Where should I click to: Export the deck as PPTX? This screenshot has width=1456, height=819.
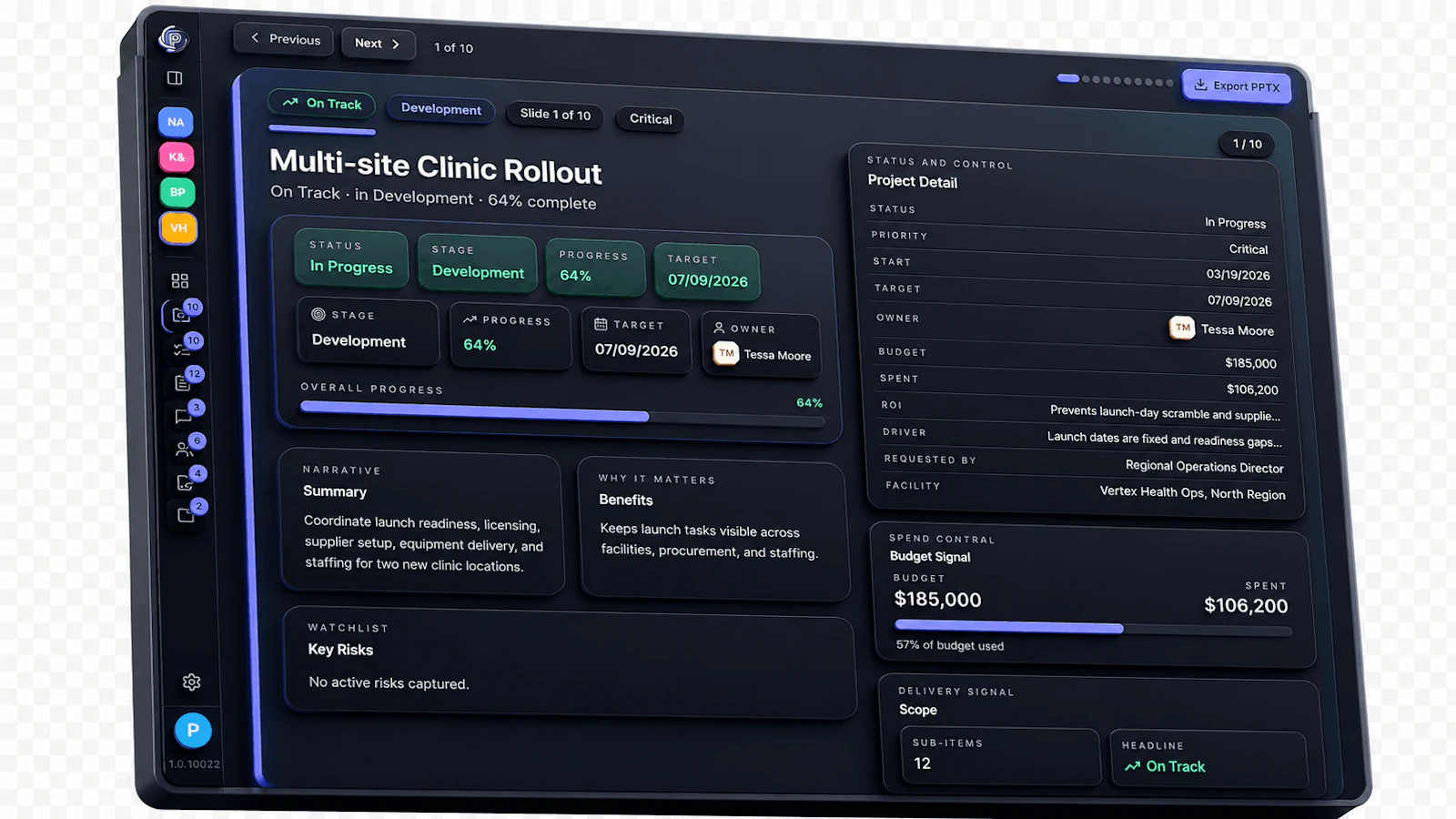(1236, 86)
